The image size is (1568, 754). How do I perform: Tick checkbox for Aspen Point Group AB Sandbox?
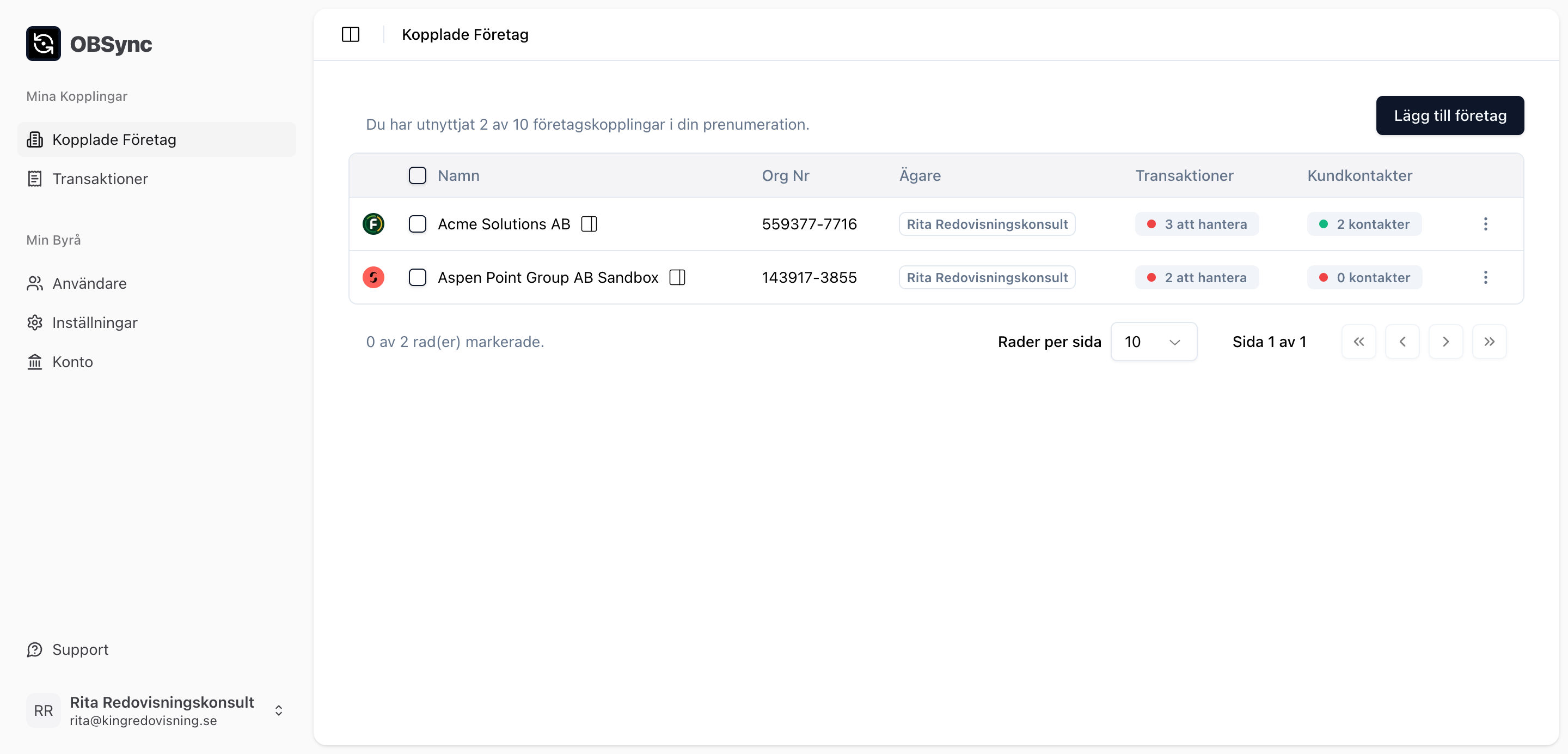click(417, 278)
